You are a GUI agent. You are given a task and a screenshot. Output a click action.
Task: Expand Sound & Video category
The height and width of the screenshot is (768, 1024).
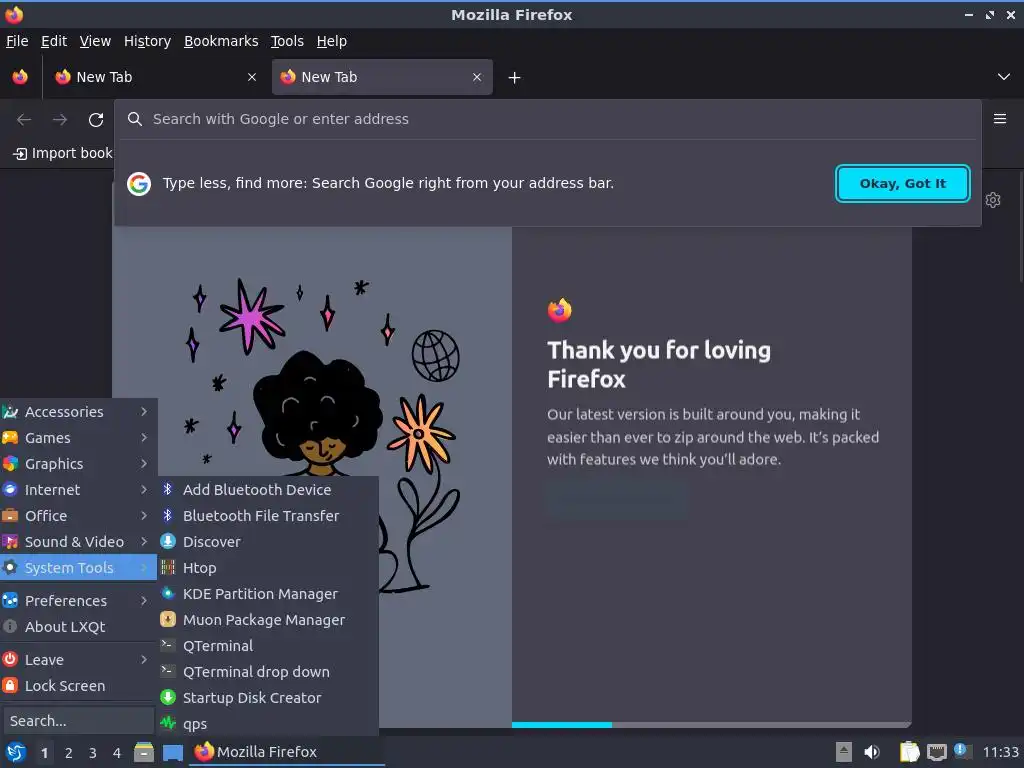[78, 542]
